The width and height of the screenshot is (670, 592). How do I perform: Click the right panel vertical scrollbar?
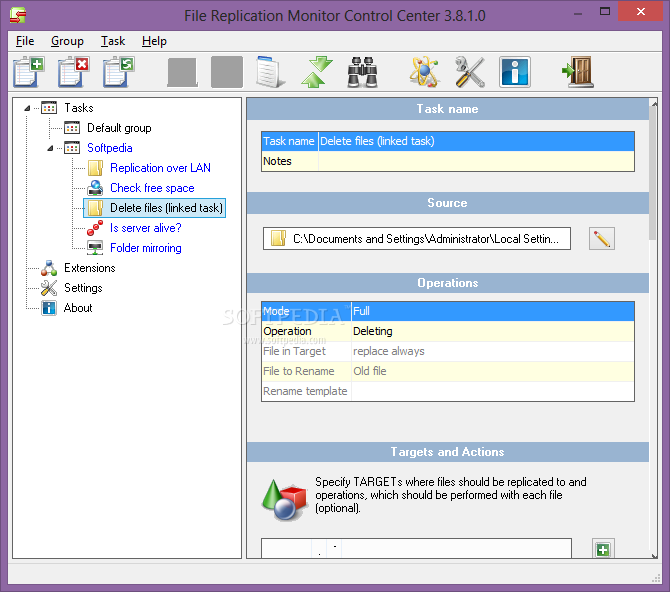(x=653, y=173)
